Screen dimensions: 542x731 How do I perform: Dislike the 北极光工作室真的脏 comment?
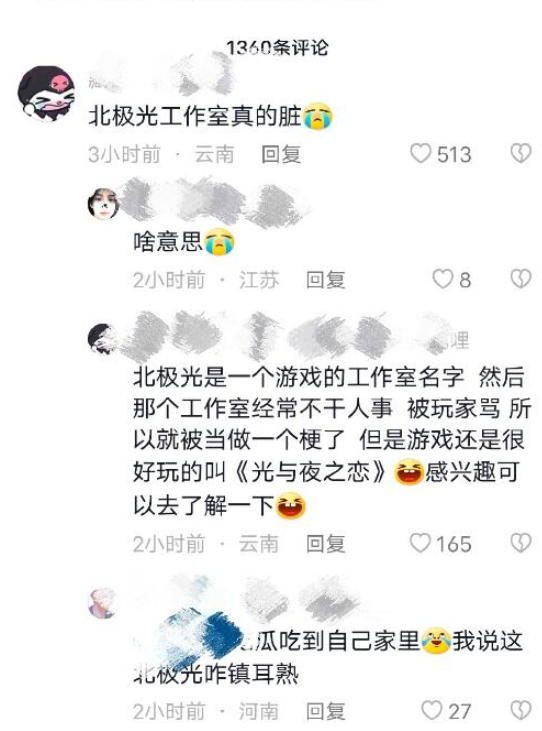click(521, 153)
